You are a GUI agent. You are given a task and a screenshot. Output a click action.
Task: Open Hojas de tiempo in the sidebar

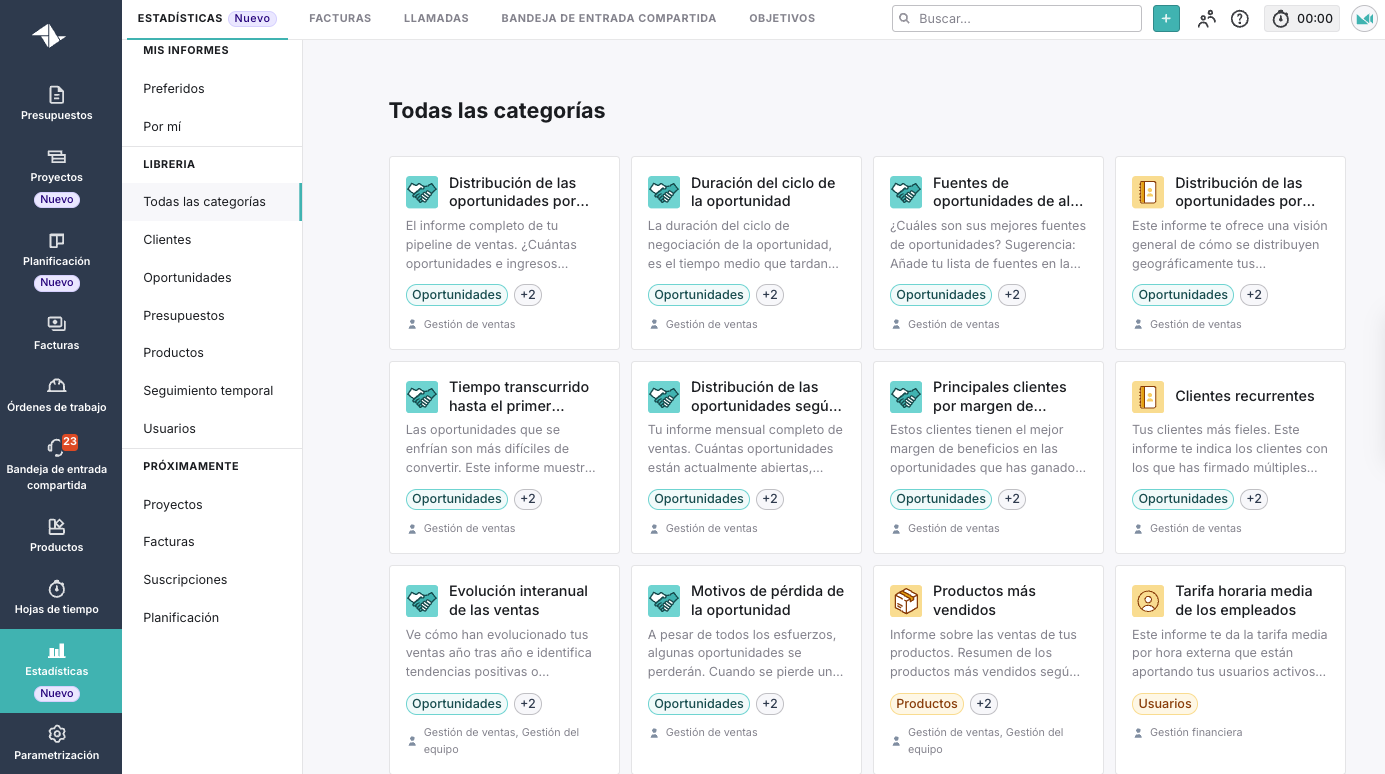point(57,598)
